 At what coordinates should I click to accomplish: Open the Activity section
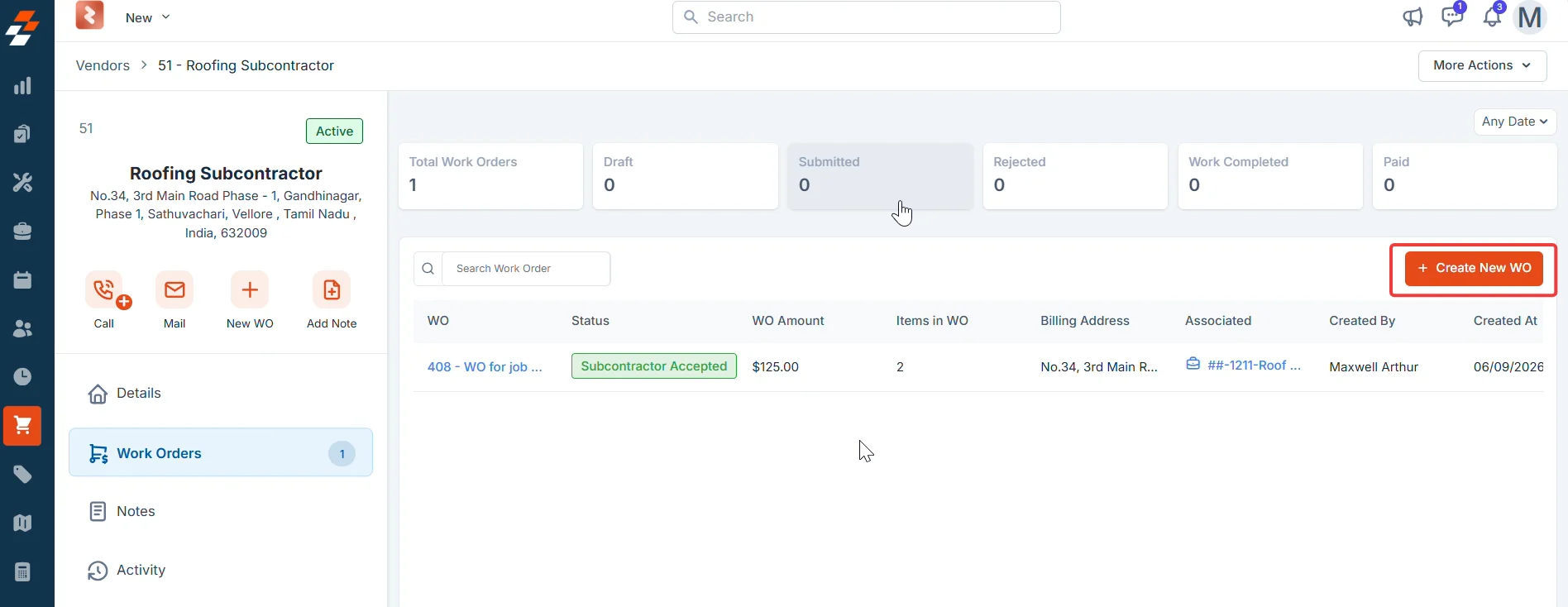(221, 571)
